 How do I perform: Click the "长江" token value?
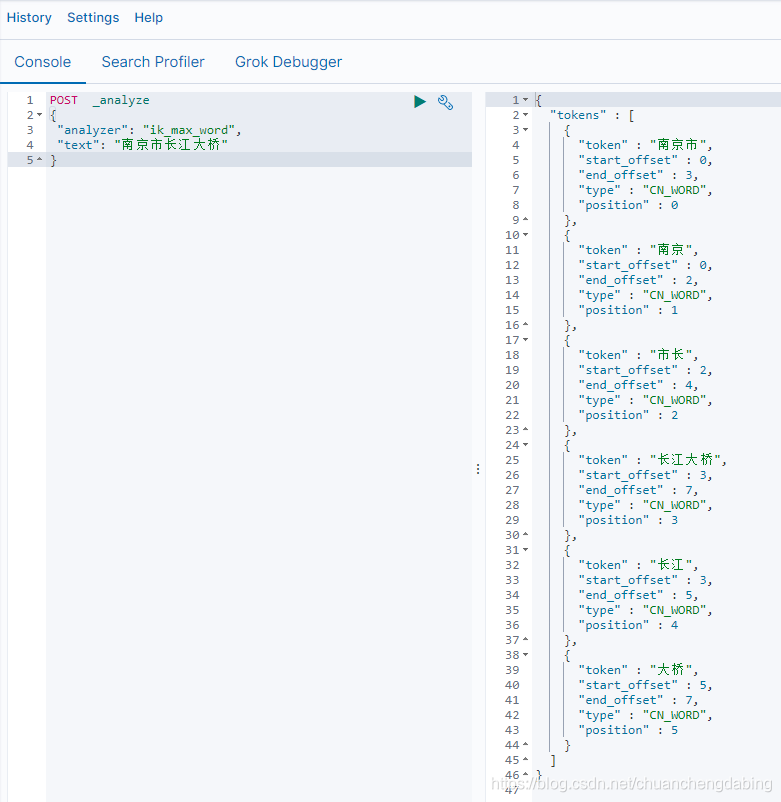pyautogui.click(x=671, y=565)
